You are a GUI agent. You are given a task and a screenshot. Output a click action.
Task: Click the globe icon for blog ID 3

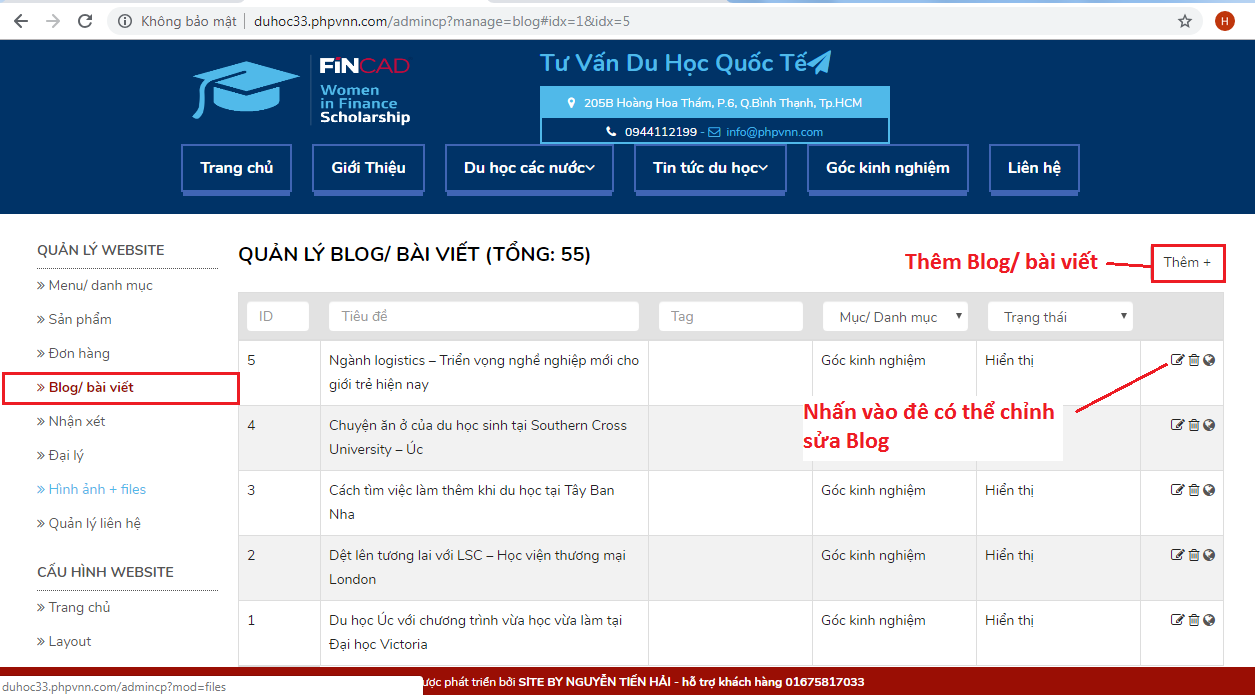click(x=1209, y=490)
